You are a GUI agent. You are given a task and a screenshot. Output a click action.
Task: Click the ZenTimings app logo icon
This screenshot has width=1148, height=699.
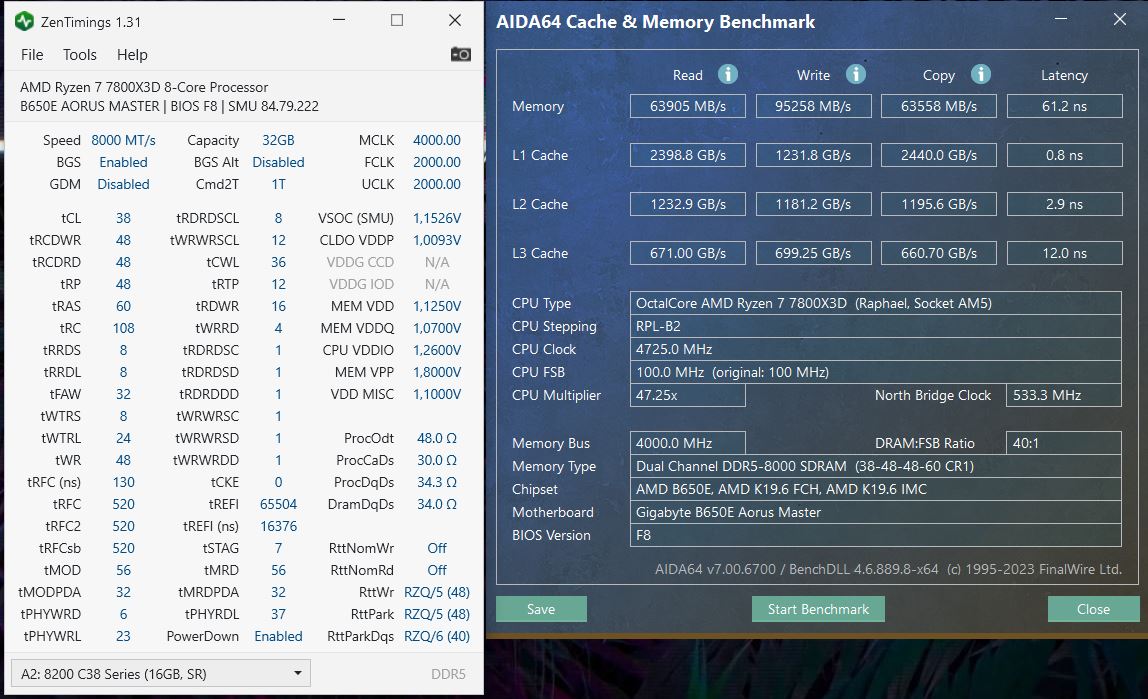click(24, 21)
